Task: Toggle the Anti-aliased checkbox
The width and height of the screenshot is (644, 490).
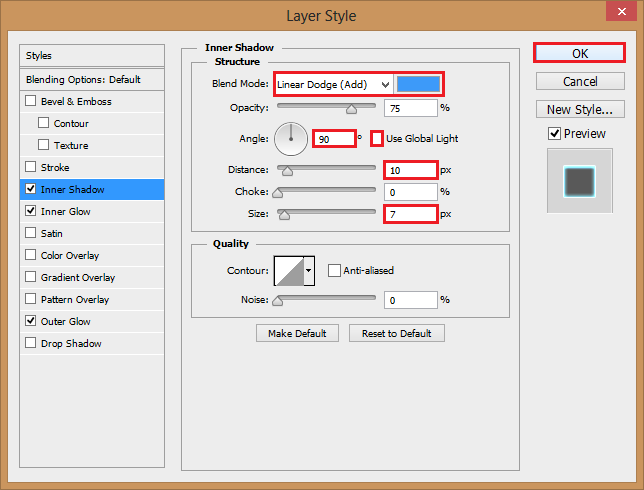Action: coord(334,270)
